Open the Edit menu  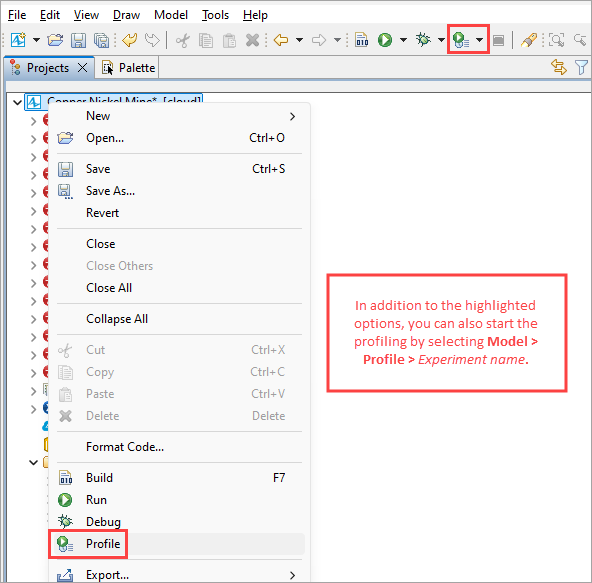click(50, 15)
